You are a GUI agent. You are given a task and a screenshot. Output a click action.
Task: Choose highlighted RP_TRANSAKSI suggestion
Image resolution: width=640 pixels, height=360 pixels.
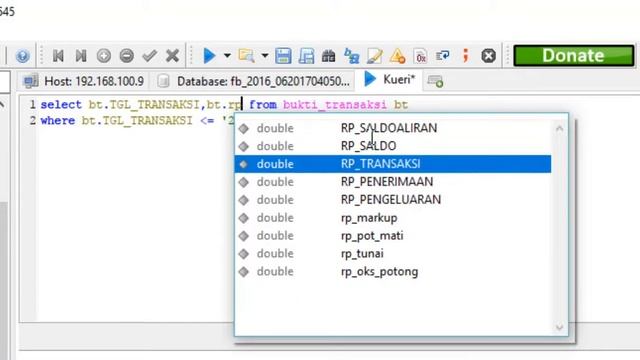pos(393,164)
